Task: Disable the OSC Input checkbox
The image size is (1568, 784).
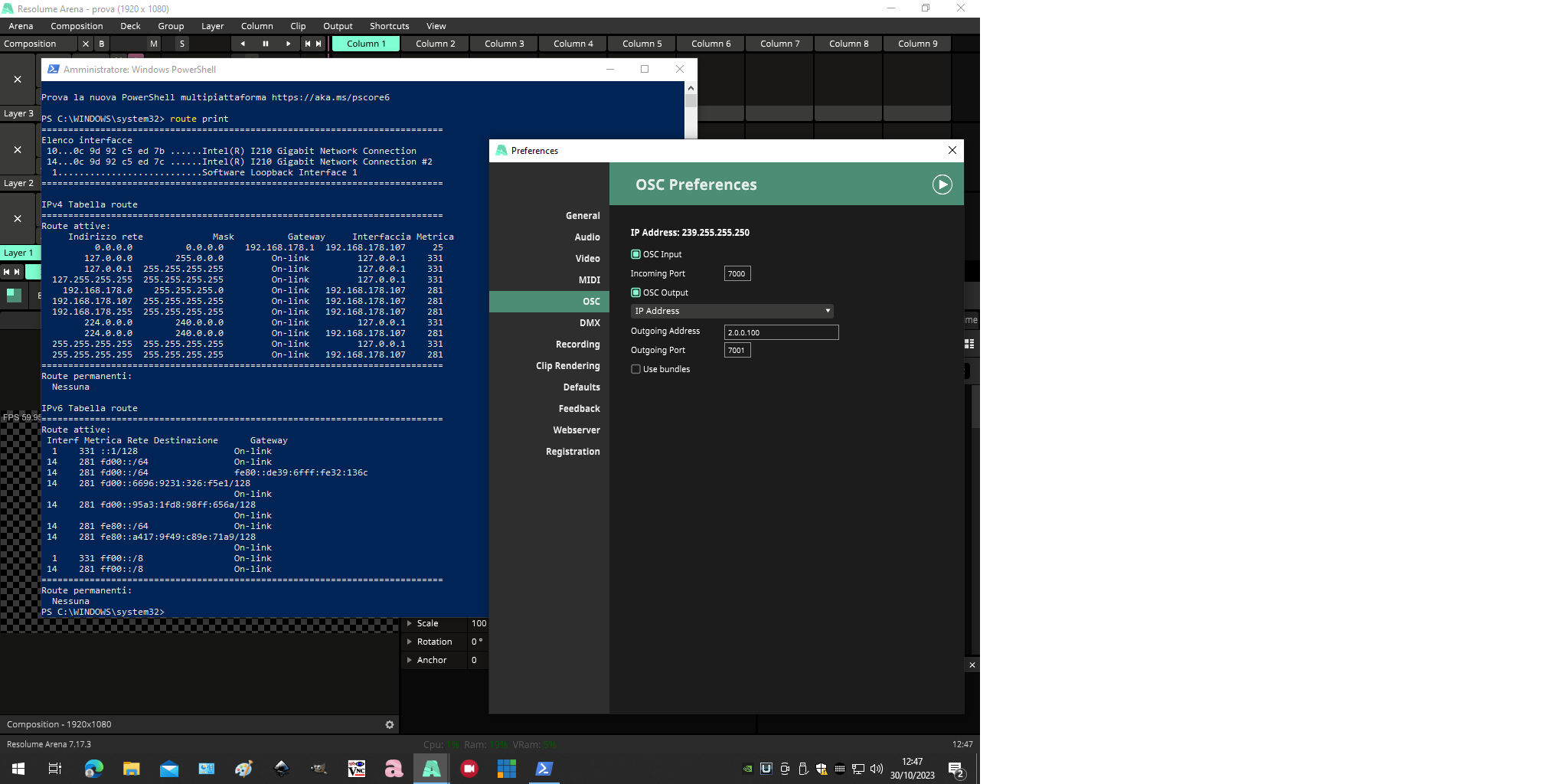Action: click(x=635, y=254)
